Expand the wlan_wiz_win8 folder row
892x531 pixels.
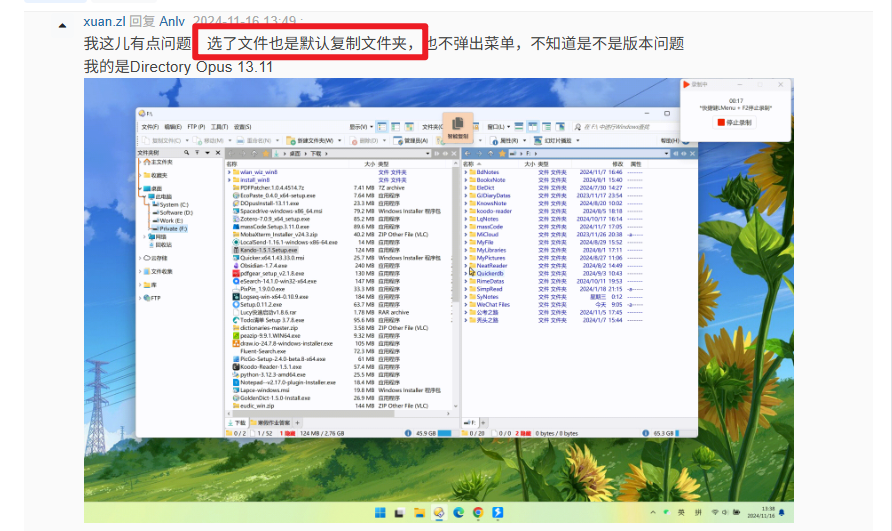coord(229,172)
